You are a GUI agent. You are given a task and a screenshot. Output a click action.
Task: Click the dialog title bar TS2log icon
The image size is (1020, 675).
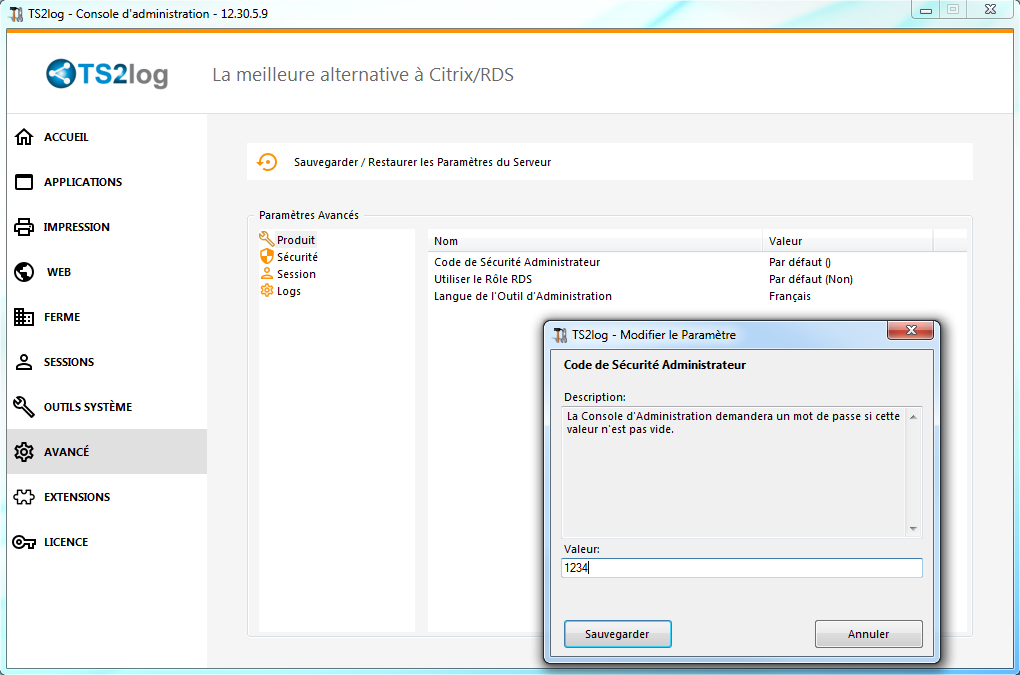[x=560, y=335]
